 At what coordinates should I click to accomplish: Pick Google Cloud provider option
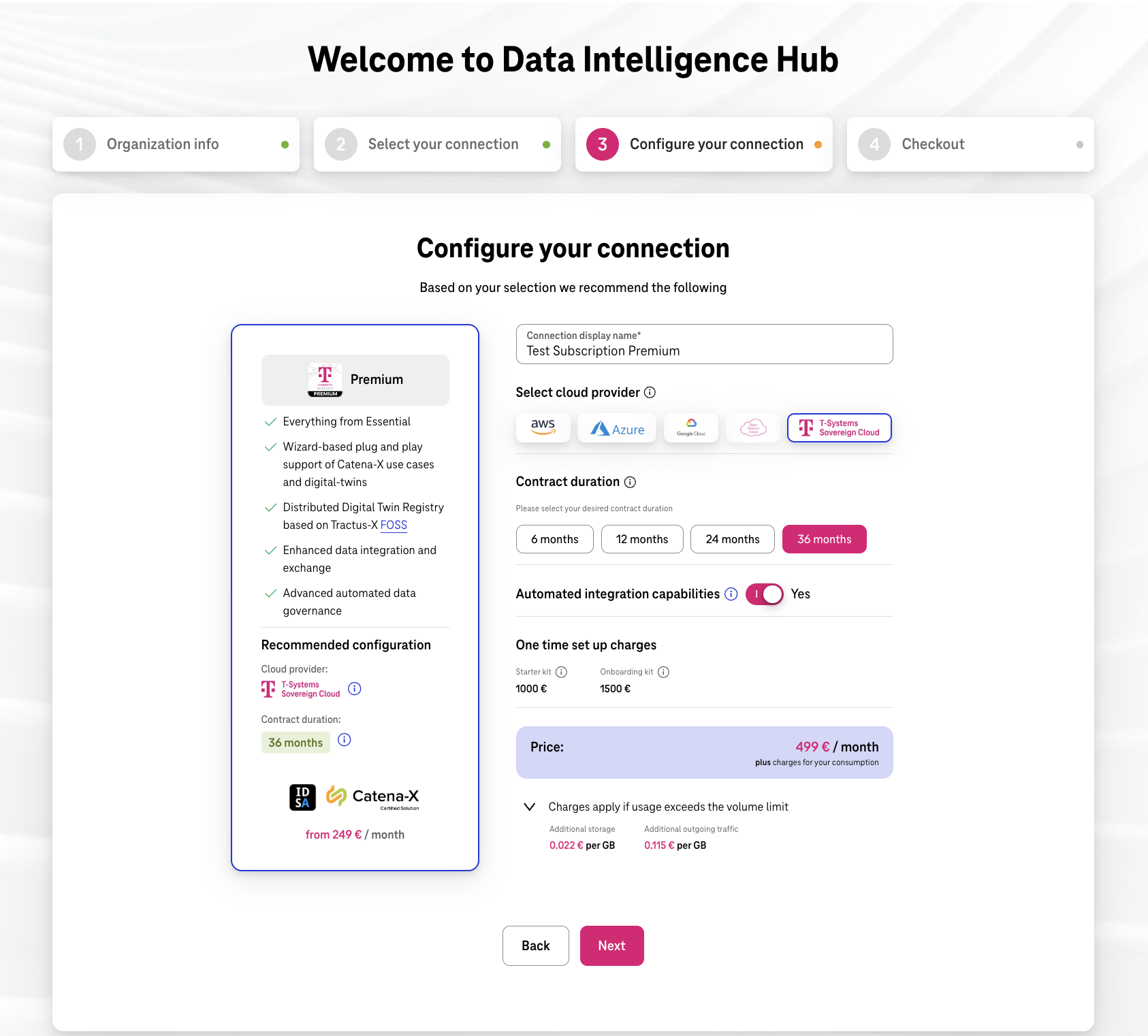pos(690,428)
